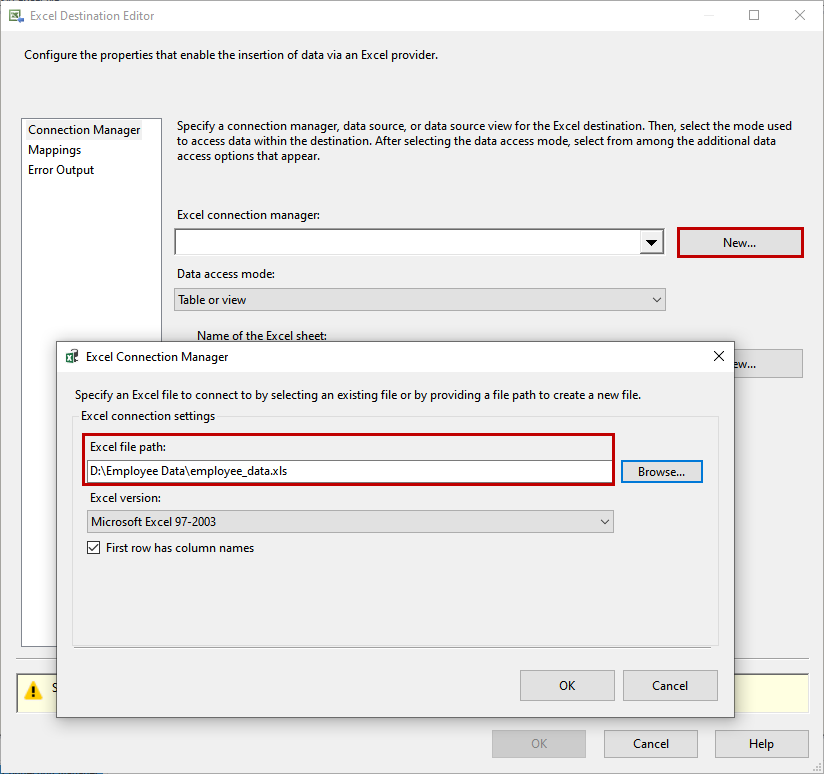Open the Error Output page
The image size is (824, 774).
tap(61, 170)
